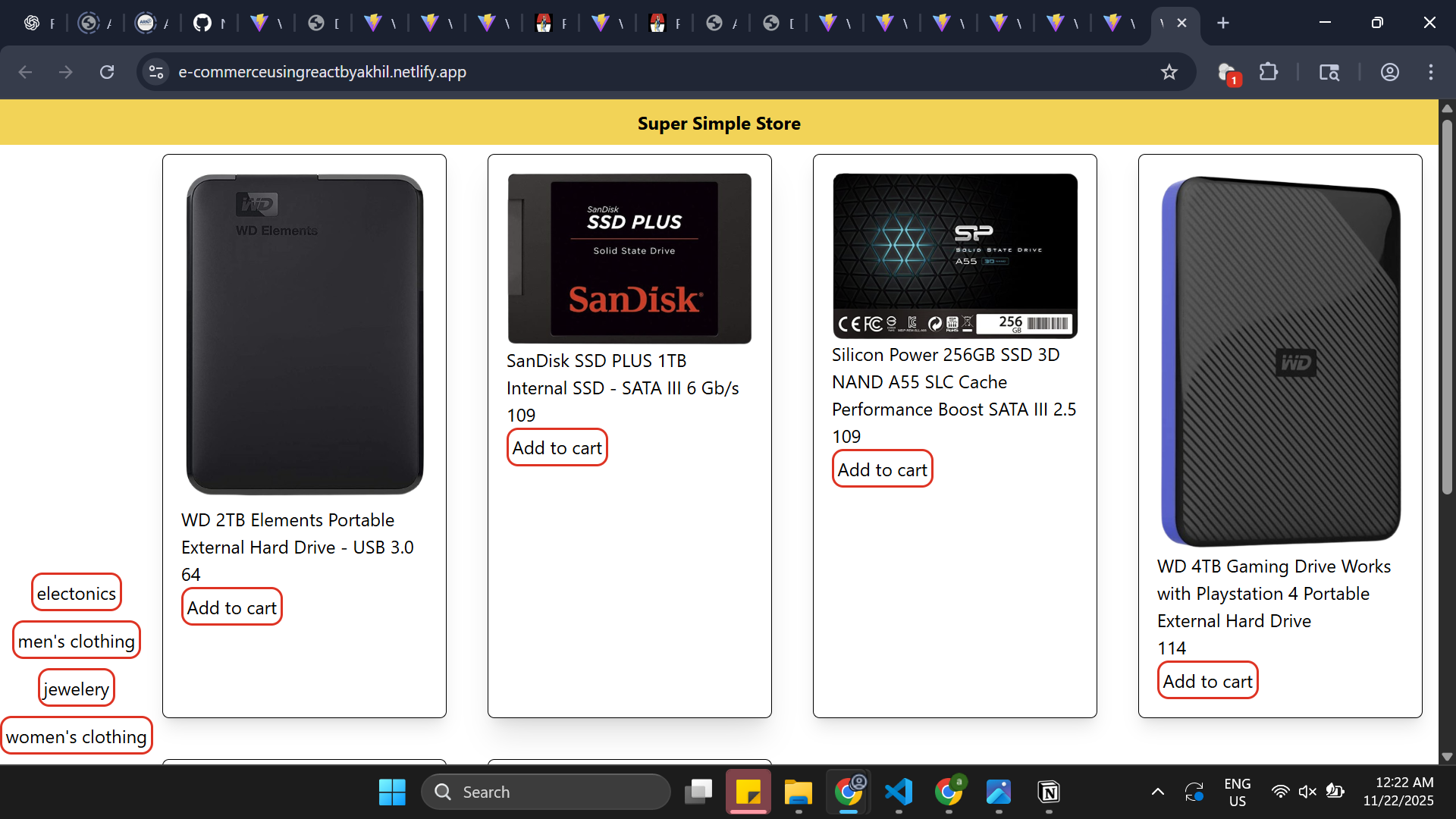Open File Explorer from taskbar

coord(798,792)
